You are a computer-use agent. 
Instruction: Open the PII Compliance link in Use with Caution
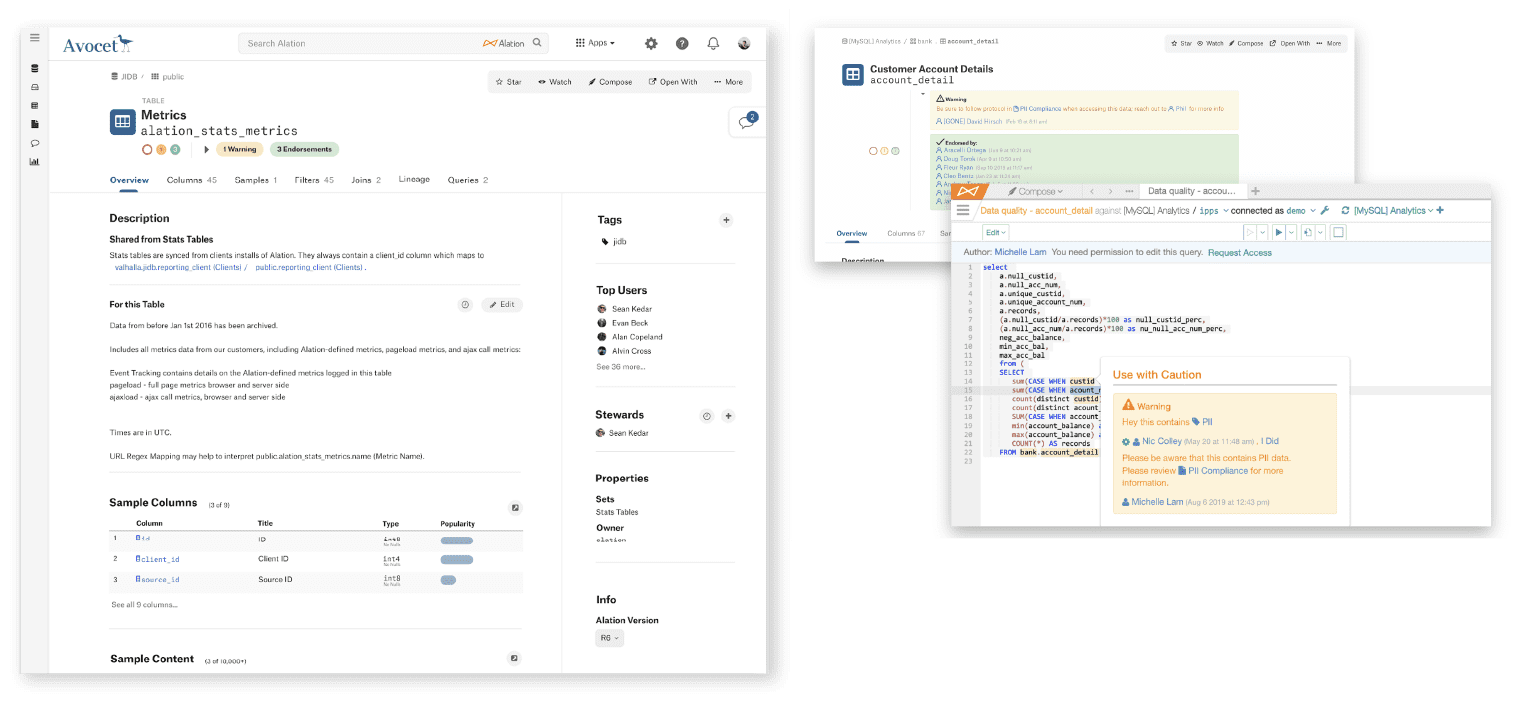pos(1211,471)
